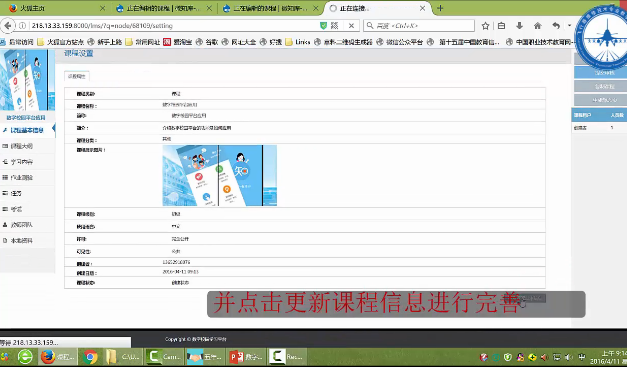The image size is (627, 367).
Task: Open a new tab with plus button
Action: pyautogui.click(x=440, y=8)
